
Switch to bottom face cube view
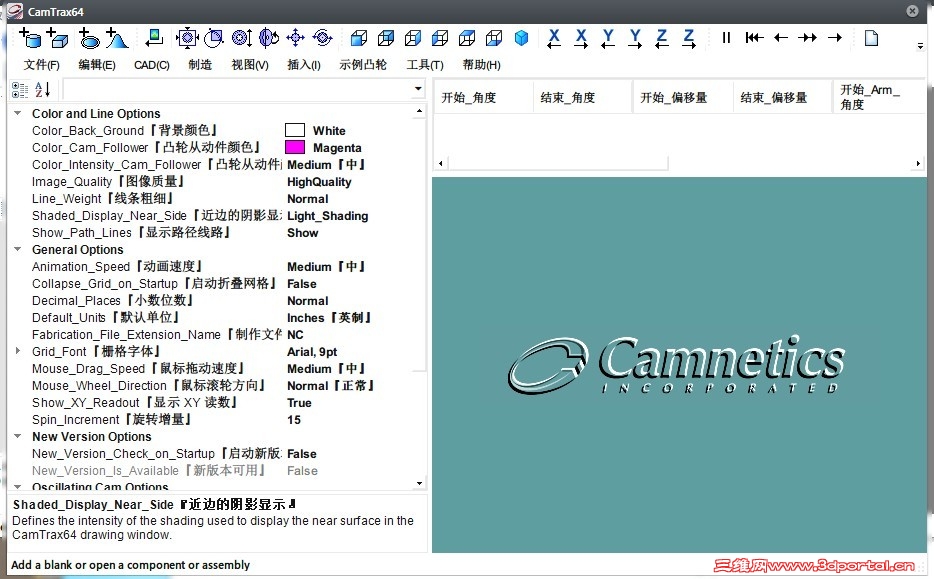tap(494, 38)
